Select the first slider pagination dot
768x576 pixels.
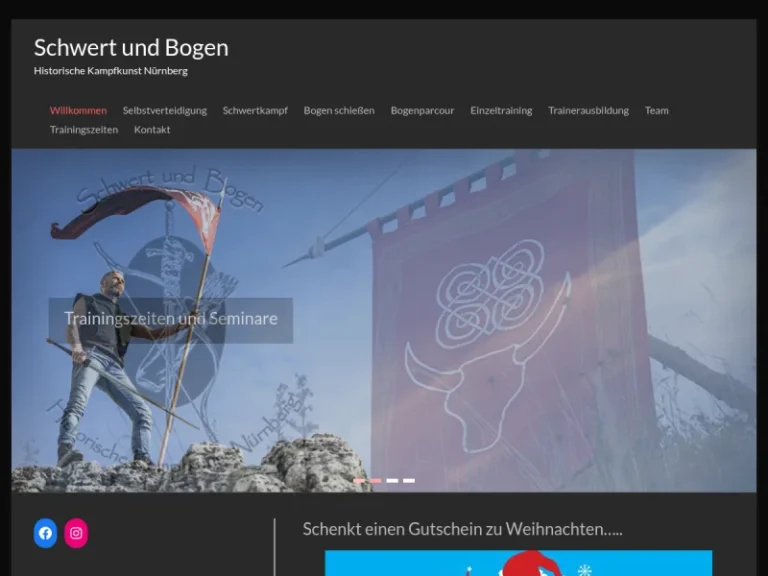tap(359, 480)
